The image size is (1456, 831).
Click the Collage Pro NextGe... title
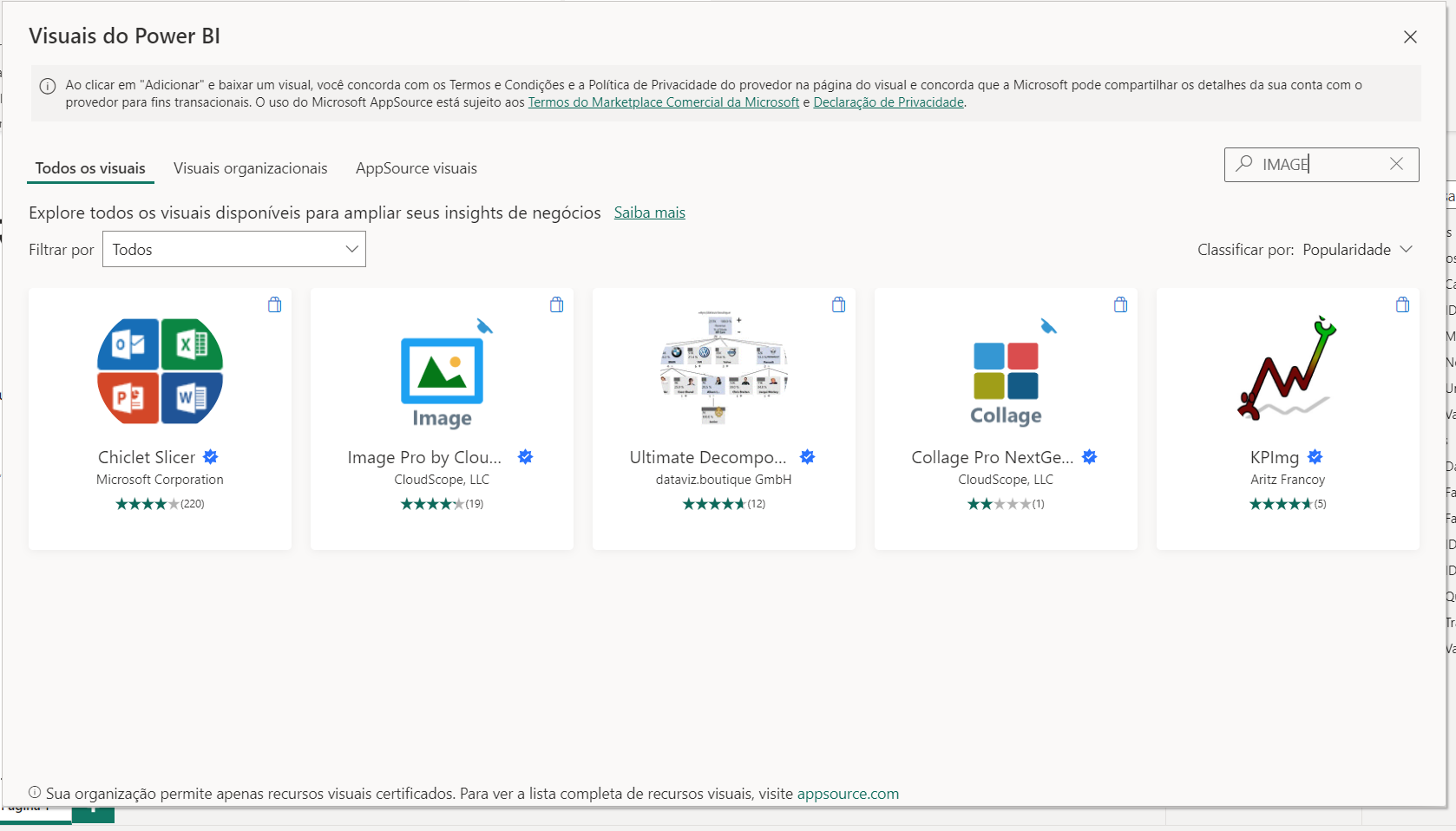click(x=993, y=457)
